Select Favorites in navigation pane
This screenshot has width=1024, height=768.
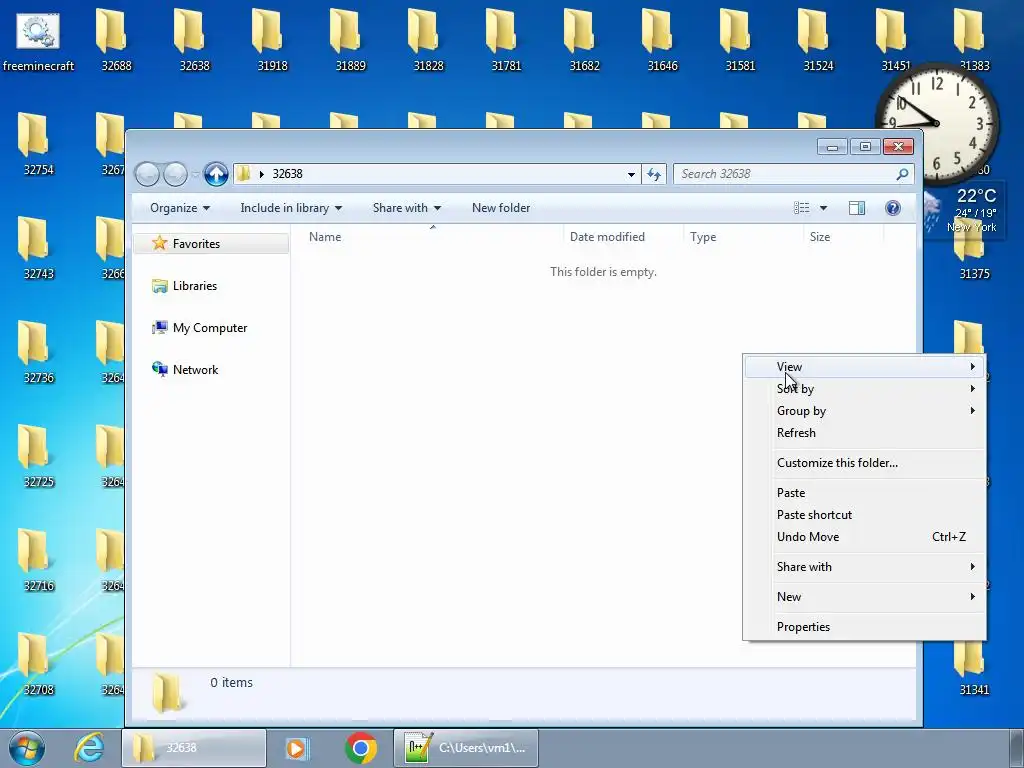click(x=210, y=244)
